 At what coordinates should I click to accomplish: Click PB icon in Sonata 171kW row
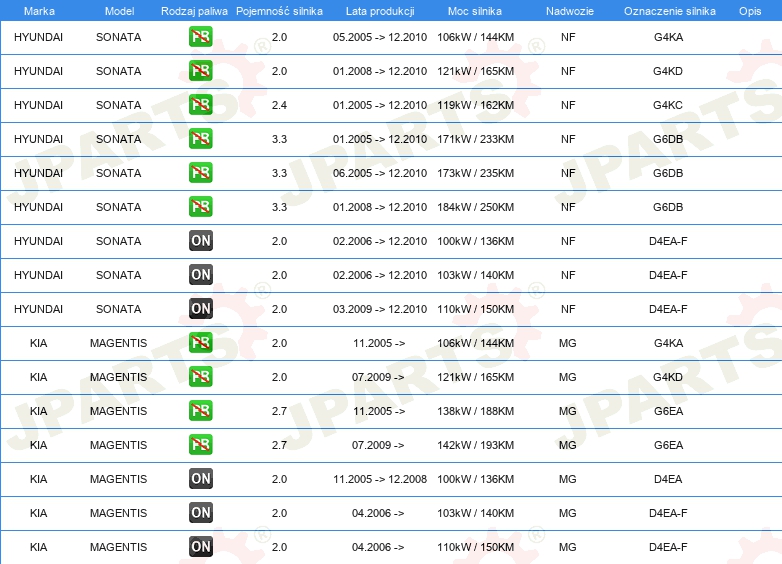[200, 139]
